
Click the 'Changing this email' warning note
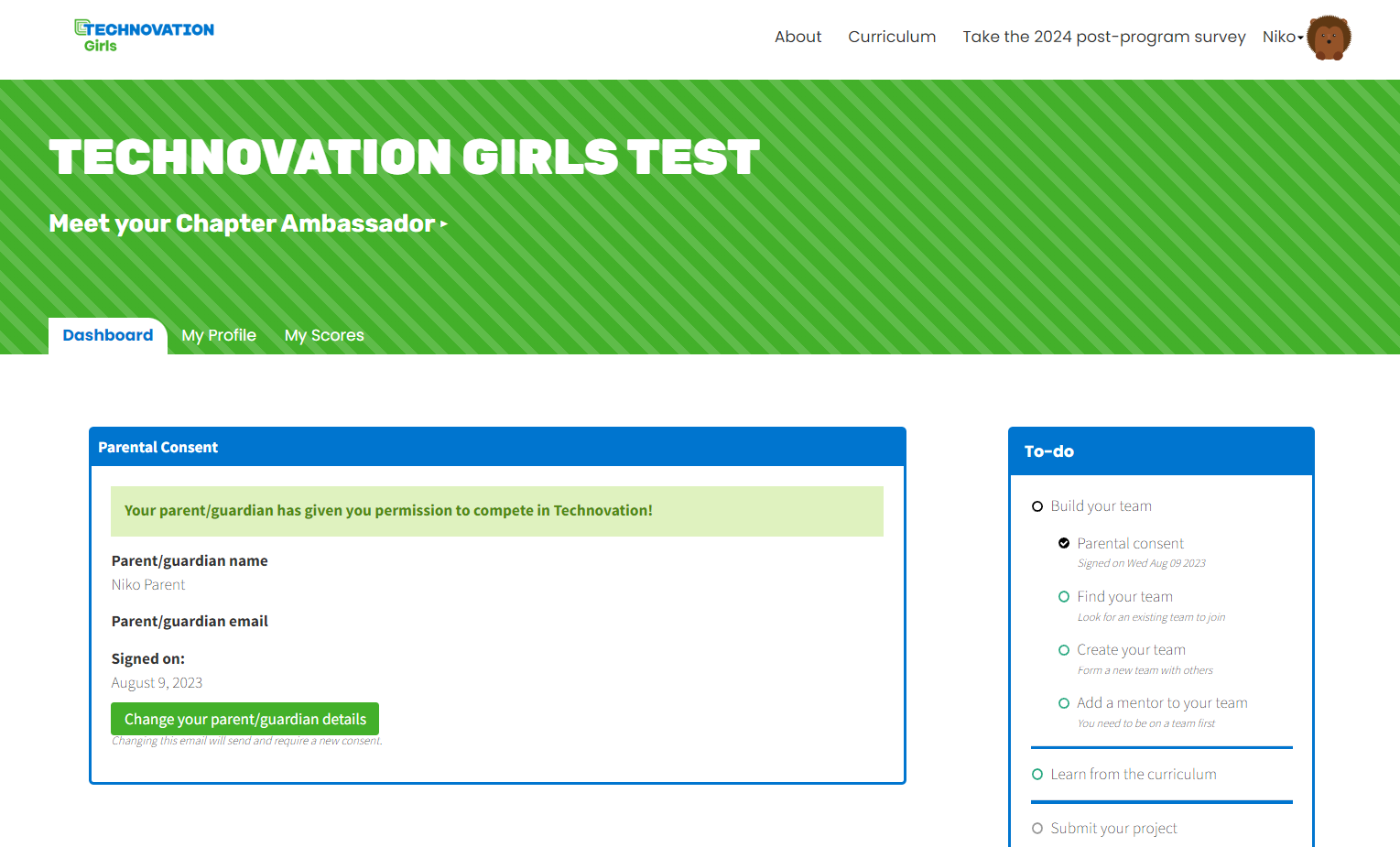coord(247,741)
